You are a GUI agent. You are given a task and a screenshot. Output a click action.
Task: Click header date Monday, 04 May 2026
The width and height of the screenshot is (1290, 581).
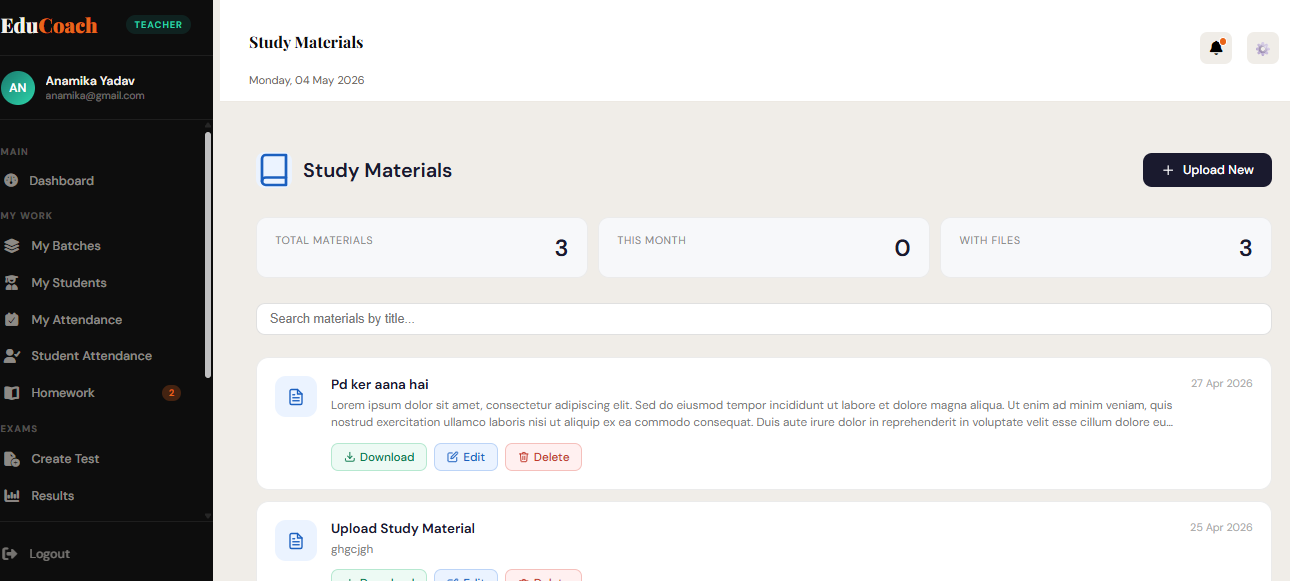click(x=307, y=80)
